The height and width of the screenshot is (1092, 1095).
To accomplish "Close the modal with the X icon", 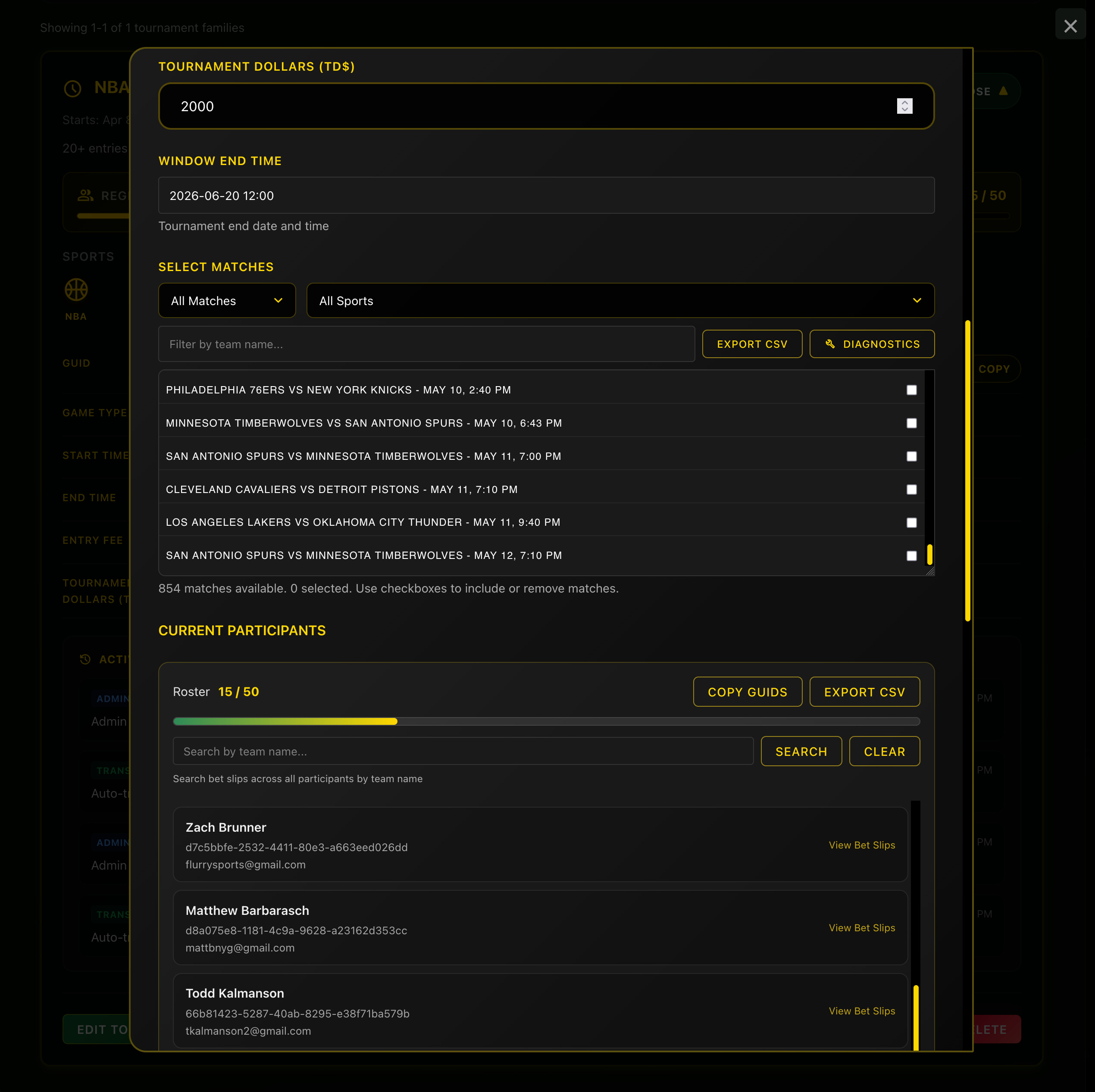I will [x=1070, y=26].
